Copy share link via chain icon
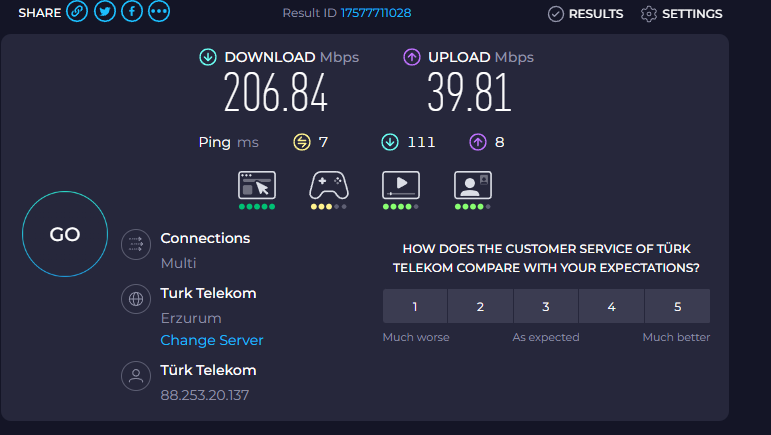771x435 pixels. pos(77,11)
